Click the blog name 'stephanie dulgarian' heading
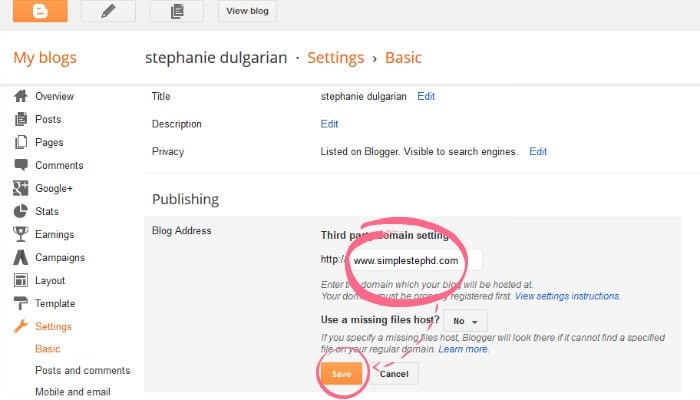Image resolution: width=700 pixels, height=400 pixels. [216, 58]
